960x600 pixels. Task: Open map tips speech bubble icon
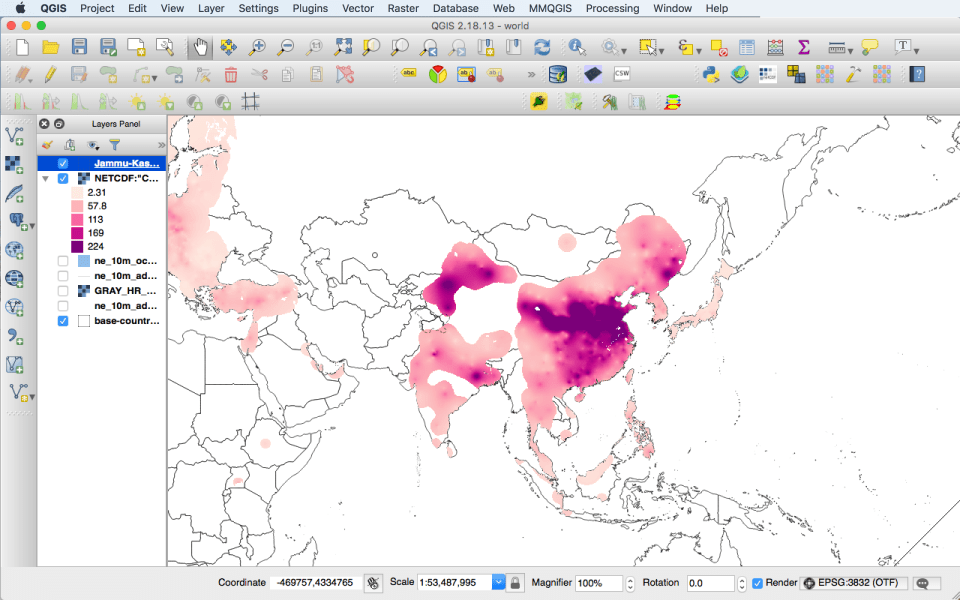[869, 47]
